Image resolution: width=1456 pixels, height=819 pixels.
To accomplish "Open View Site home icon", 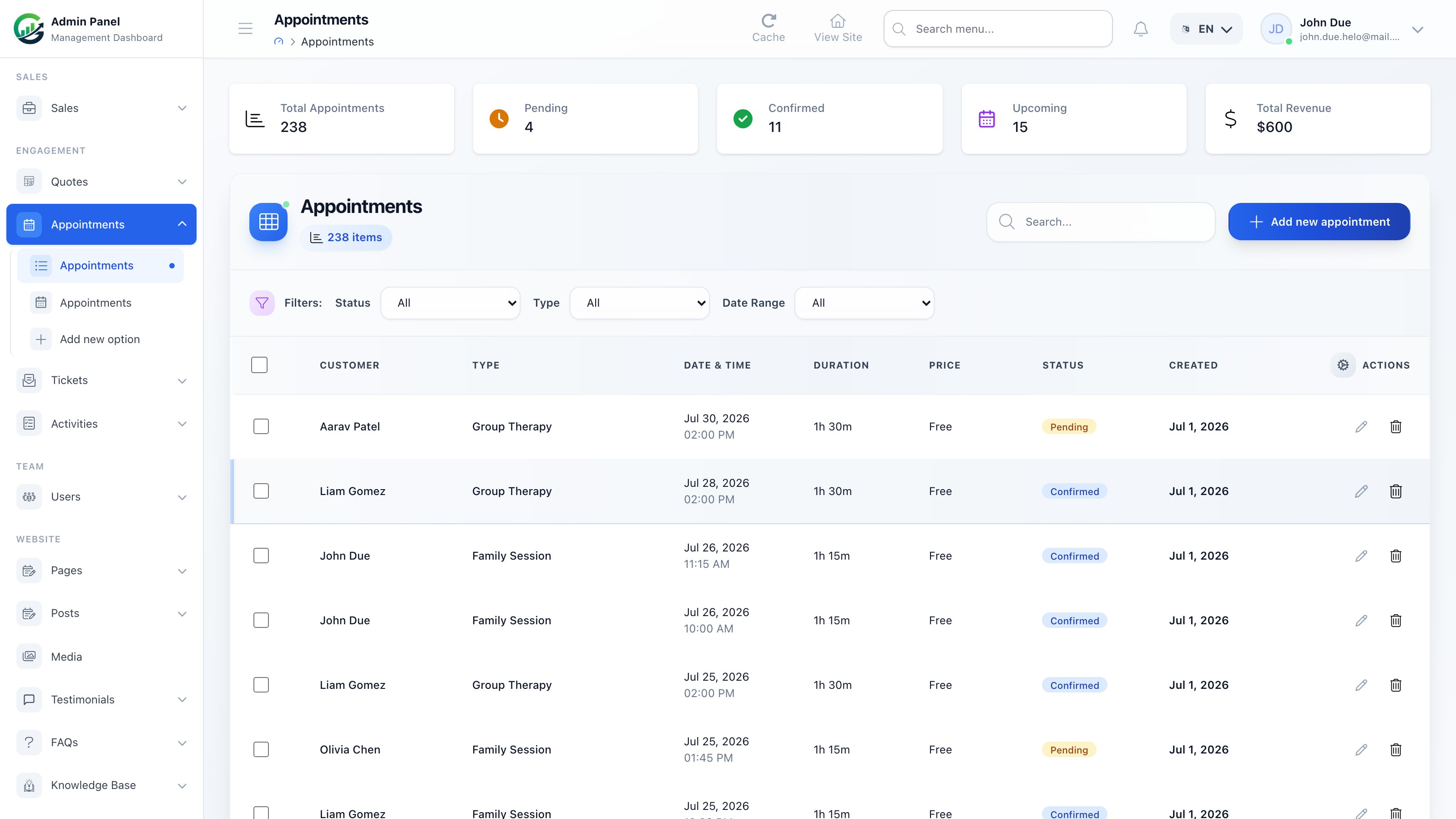I will (838, 21).
